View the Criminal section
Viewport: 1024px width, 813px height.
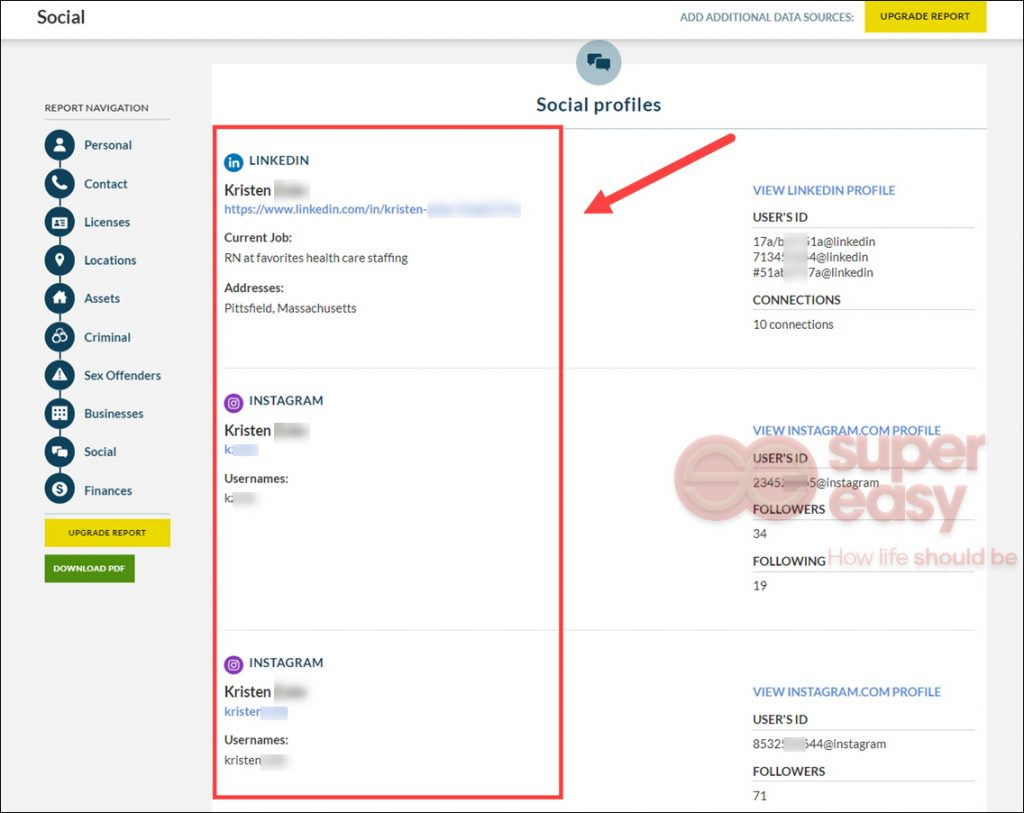[x=107, y=337]
